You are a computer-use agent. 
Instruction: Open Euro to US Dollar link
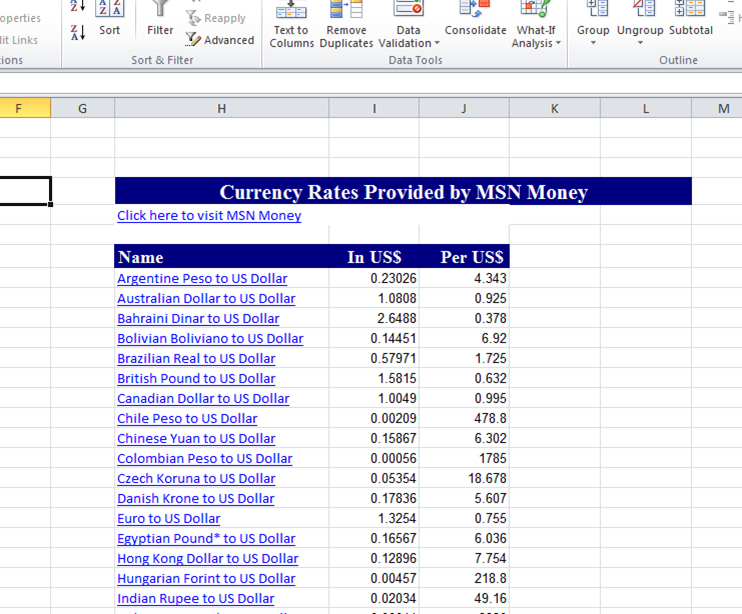pos(168,518)
